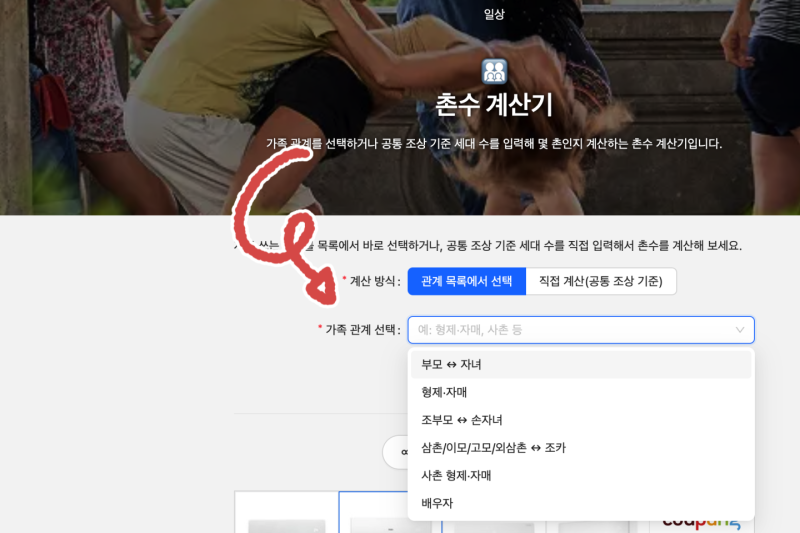Select 관계 목록에서 선택 calculation mode
The image size is (800, 533).
click(x=466, y=281)
